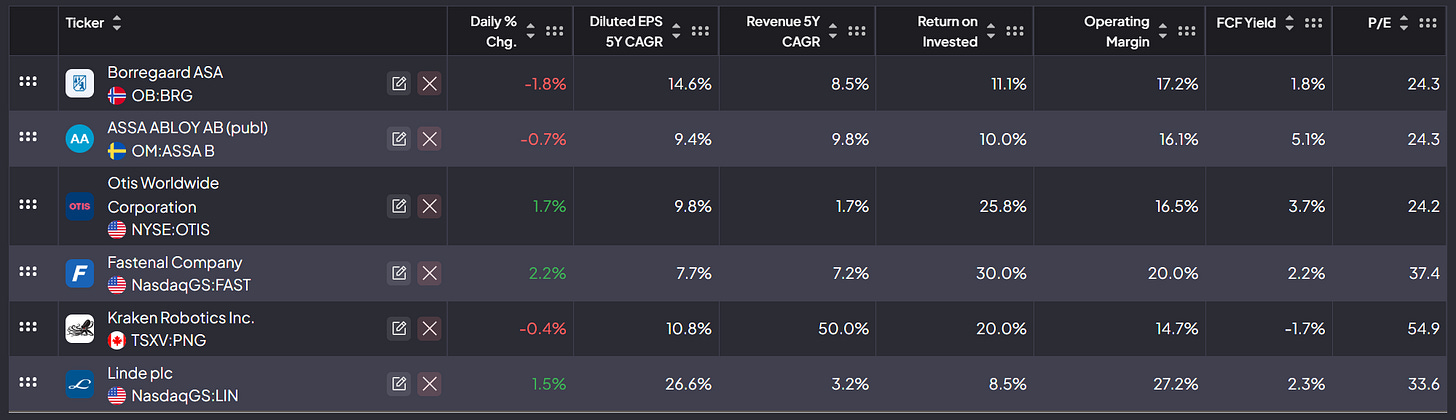Click Linde's 26.6% EPS CAGR value
The width and height of the screenshot is (1456, 420).
coord(689,384)
